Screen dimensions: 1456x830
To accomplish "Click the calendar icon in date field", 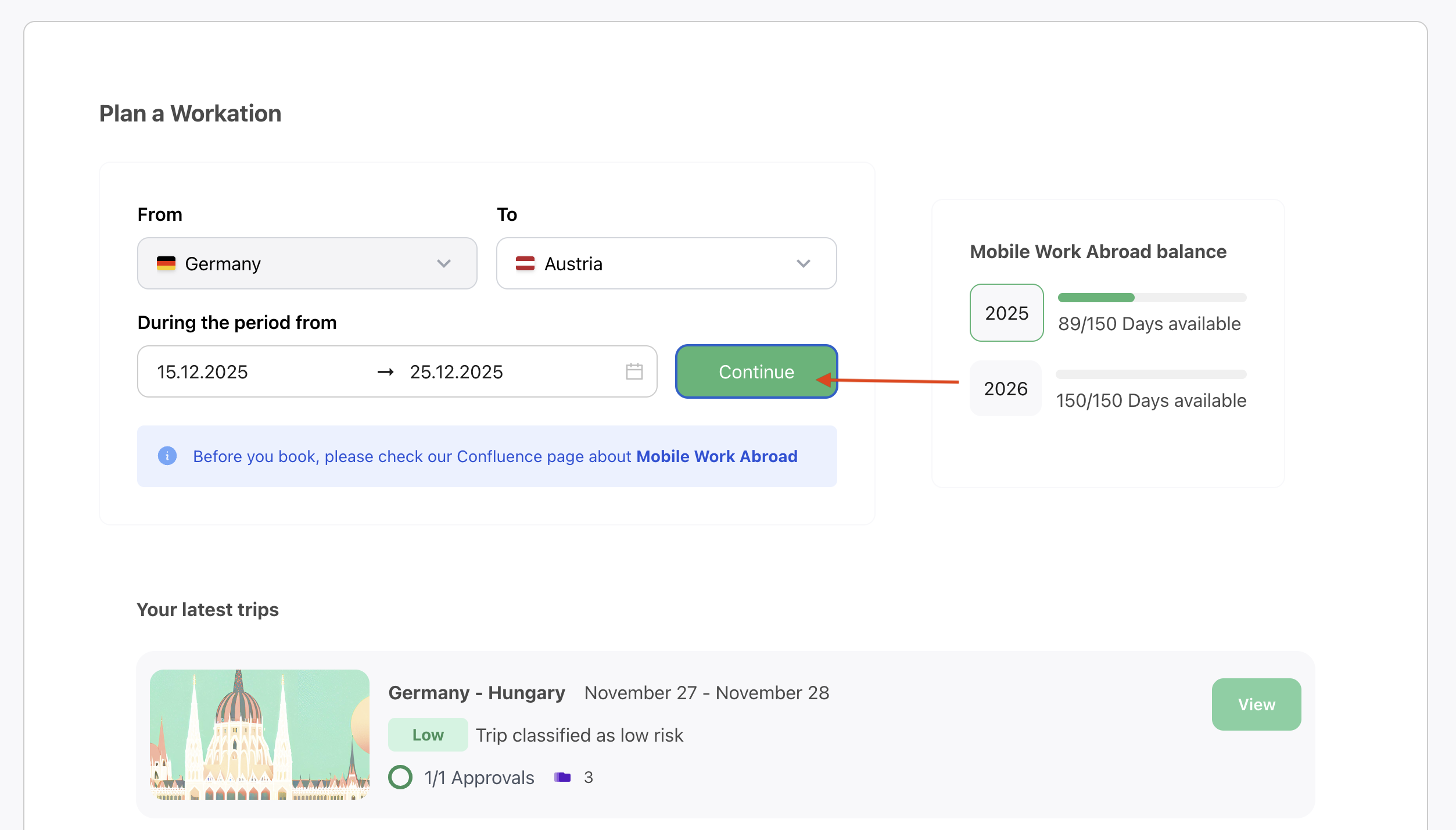I will (x=634, y=371).
